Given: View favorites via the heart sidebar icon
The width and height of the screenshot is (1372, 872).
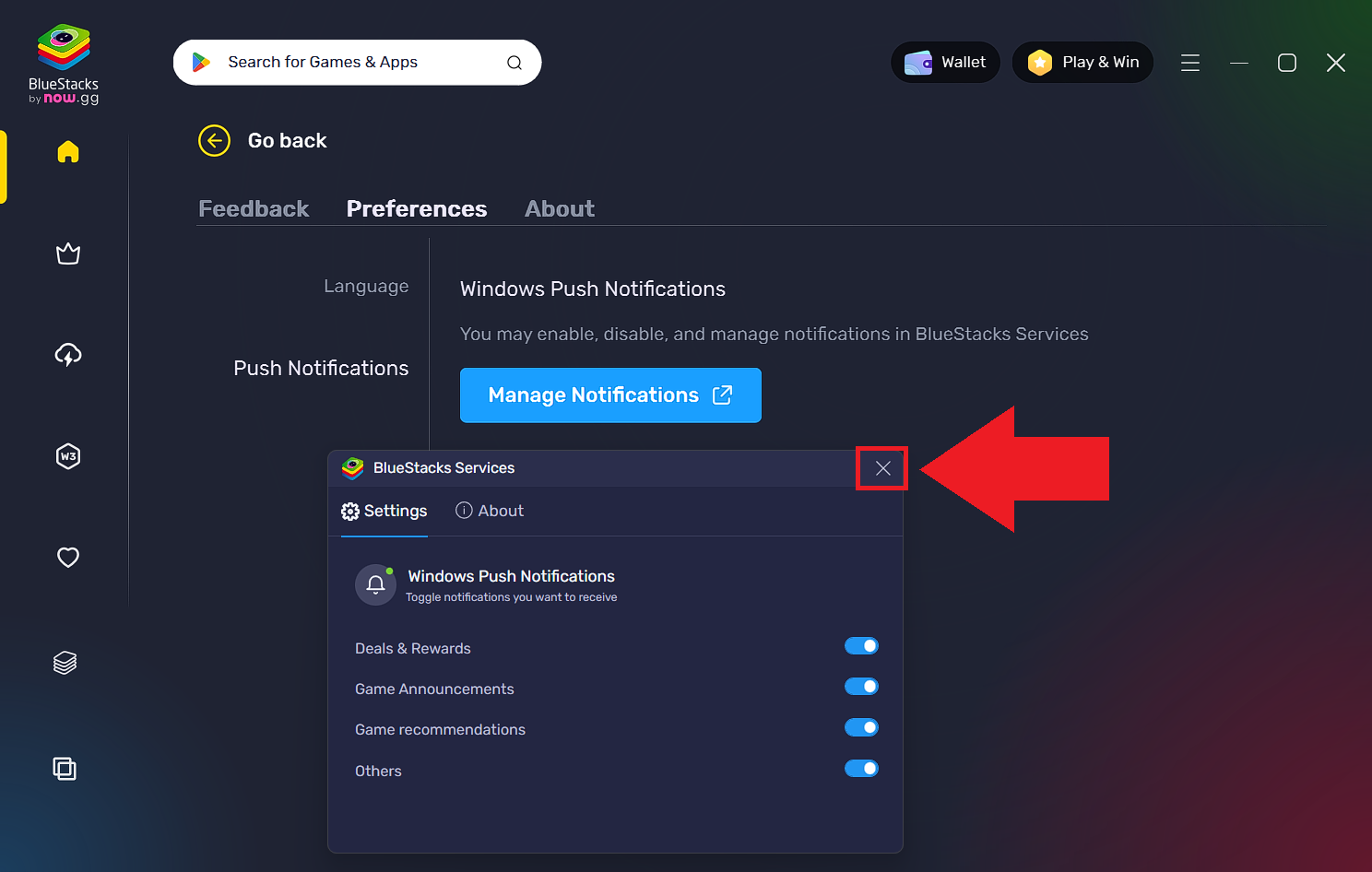Looking at the screenshot, I should pos(68,557).
